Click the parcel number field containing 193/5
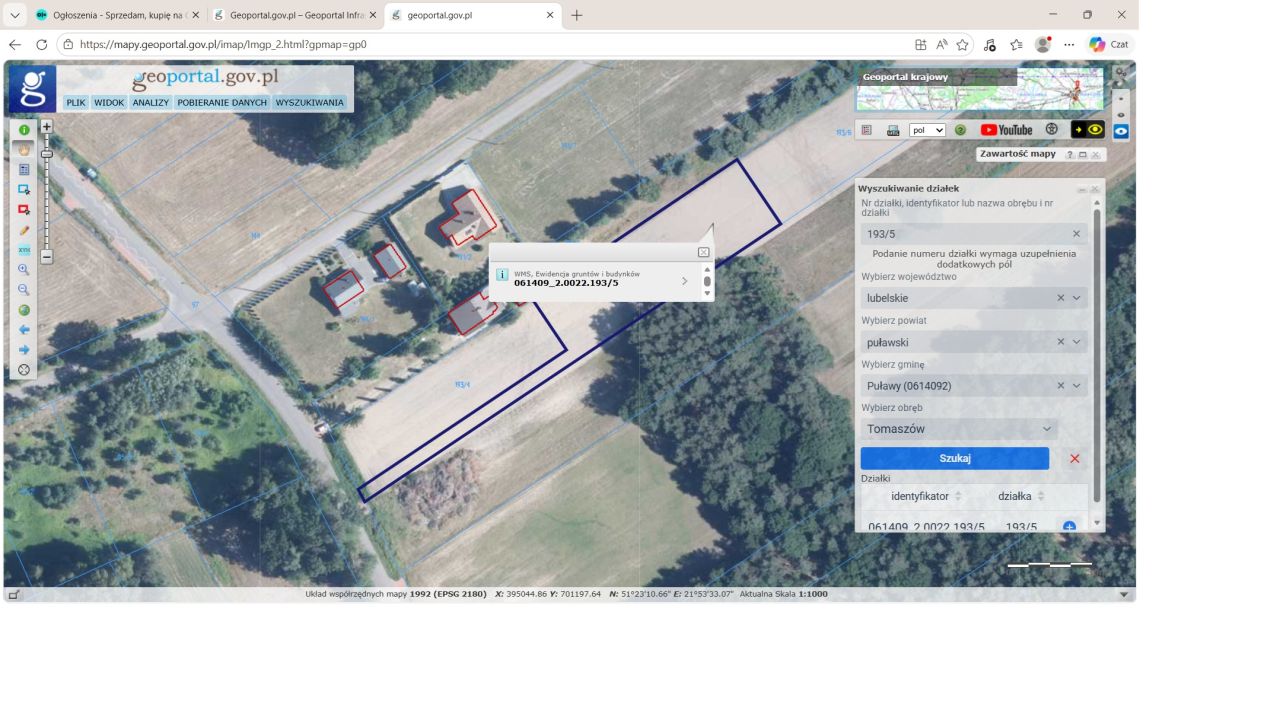Screen dimensions: 1280x720 (x=974, y=234)
